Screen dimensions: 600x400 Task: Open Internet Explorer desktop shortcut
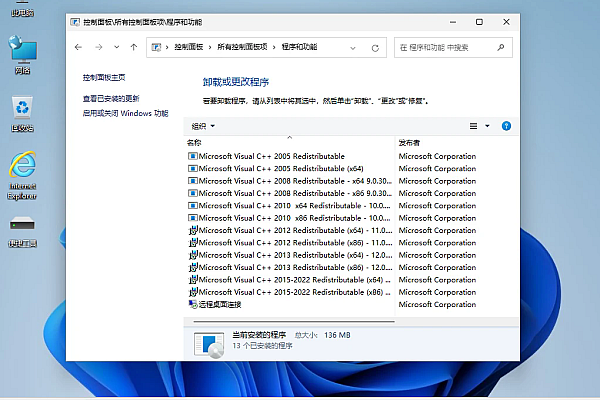pos(22,176)
